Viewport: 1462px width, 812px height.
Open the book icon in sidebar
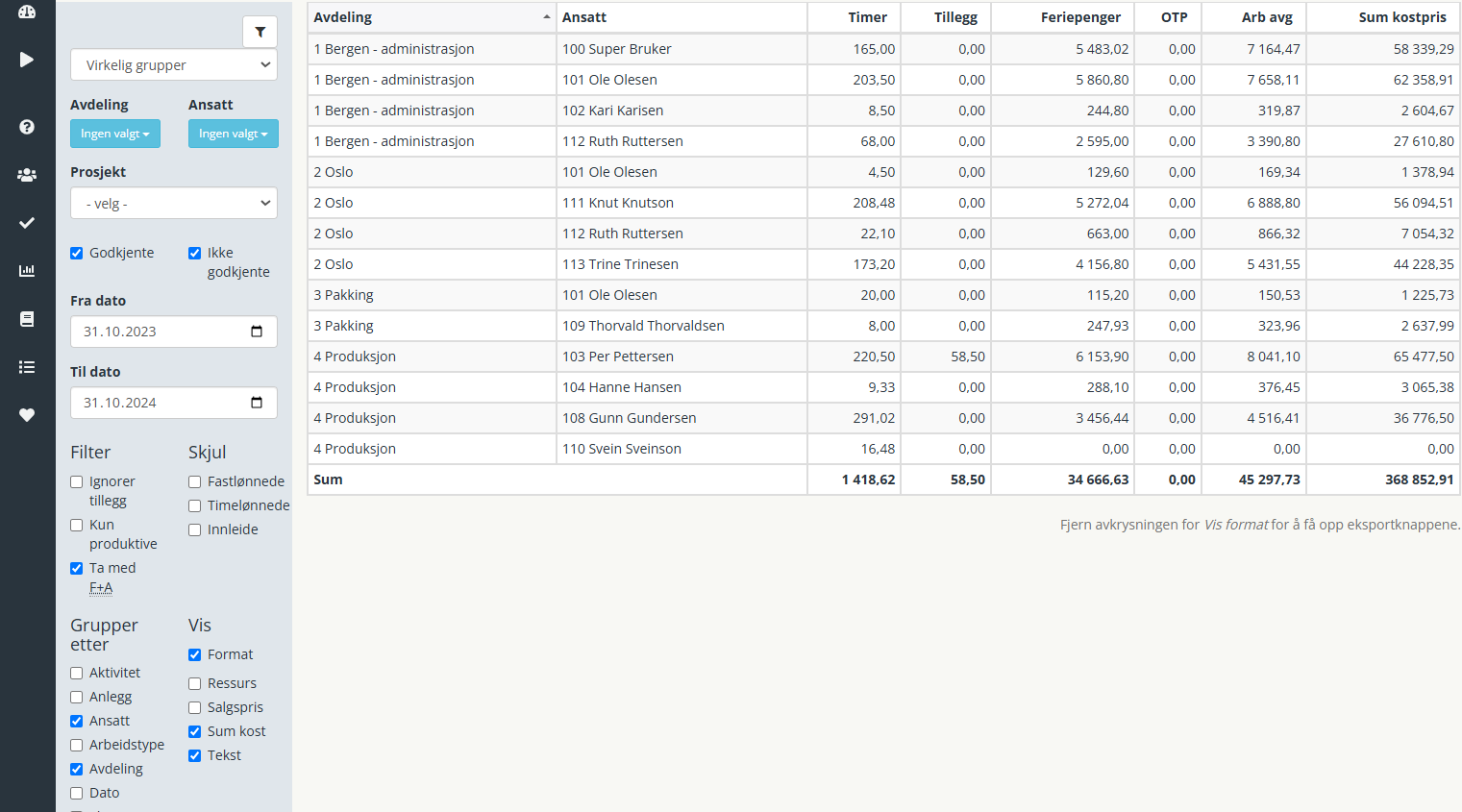(27, 319)
